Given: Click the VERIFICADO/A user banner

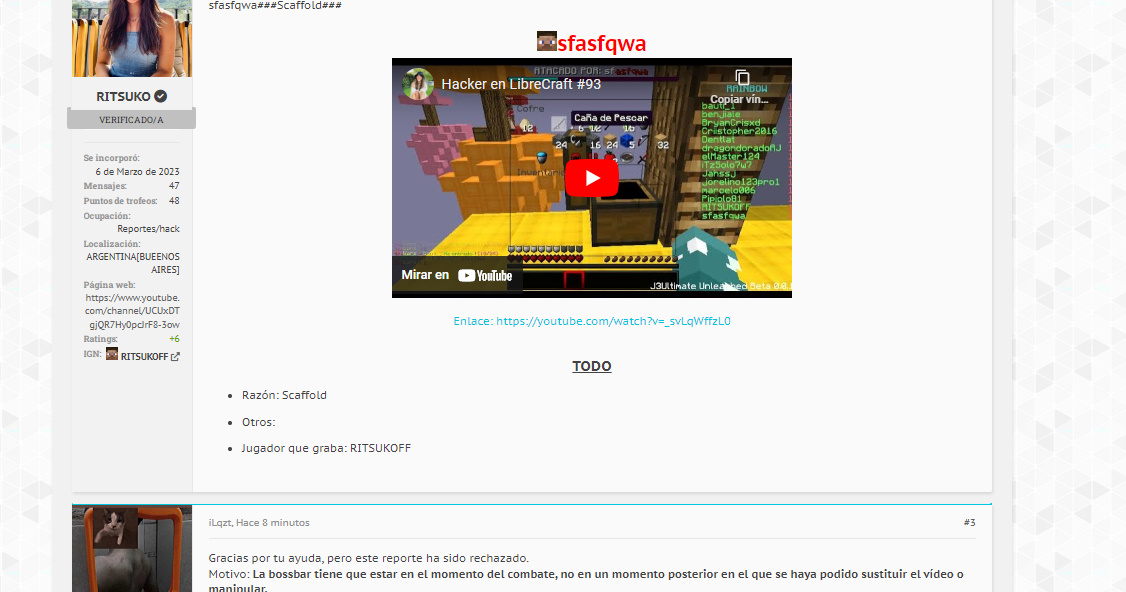Looking at the screenshot, I should [x=131, y=120].
